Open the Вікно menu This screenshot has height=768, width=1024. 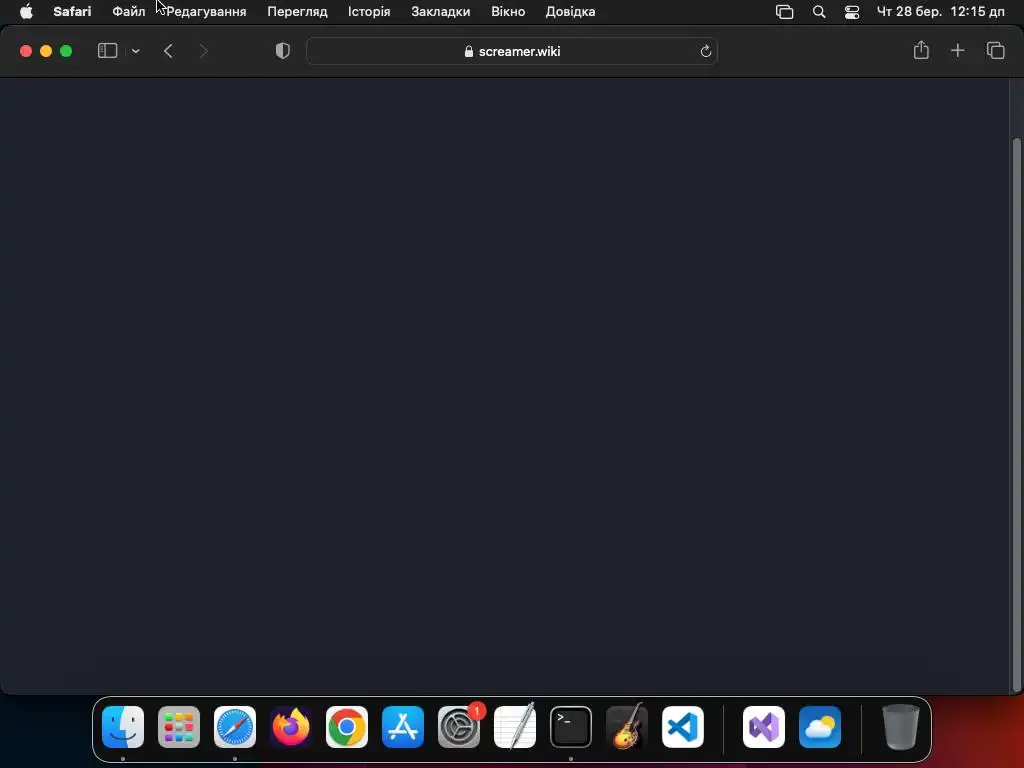508,12
